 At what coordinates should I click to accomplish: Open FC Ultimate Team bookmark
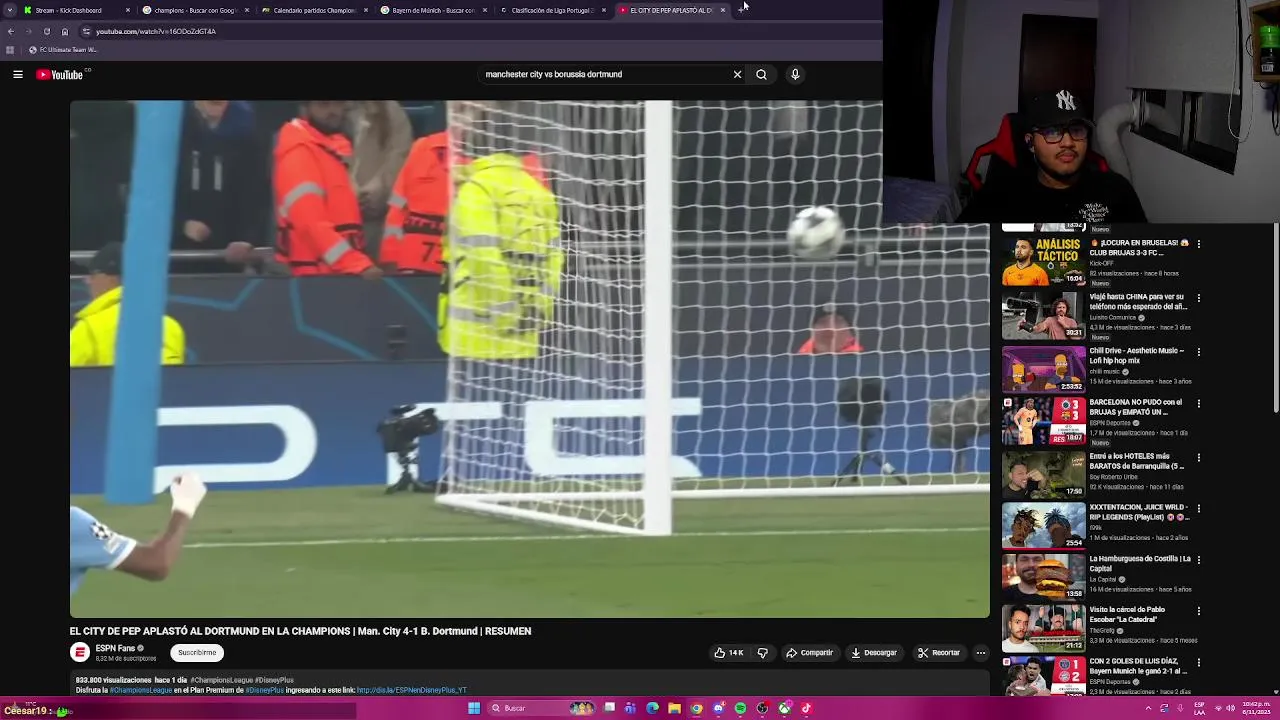click(63, 50)
